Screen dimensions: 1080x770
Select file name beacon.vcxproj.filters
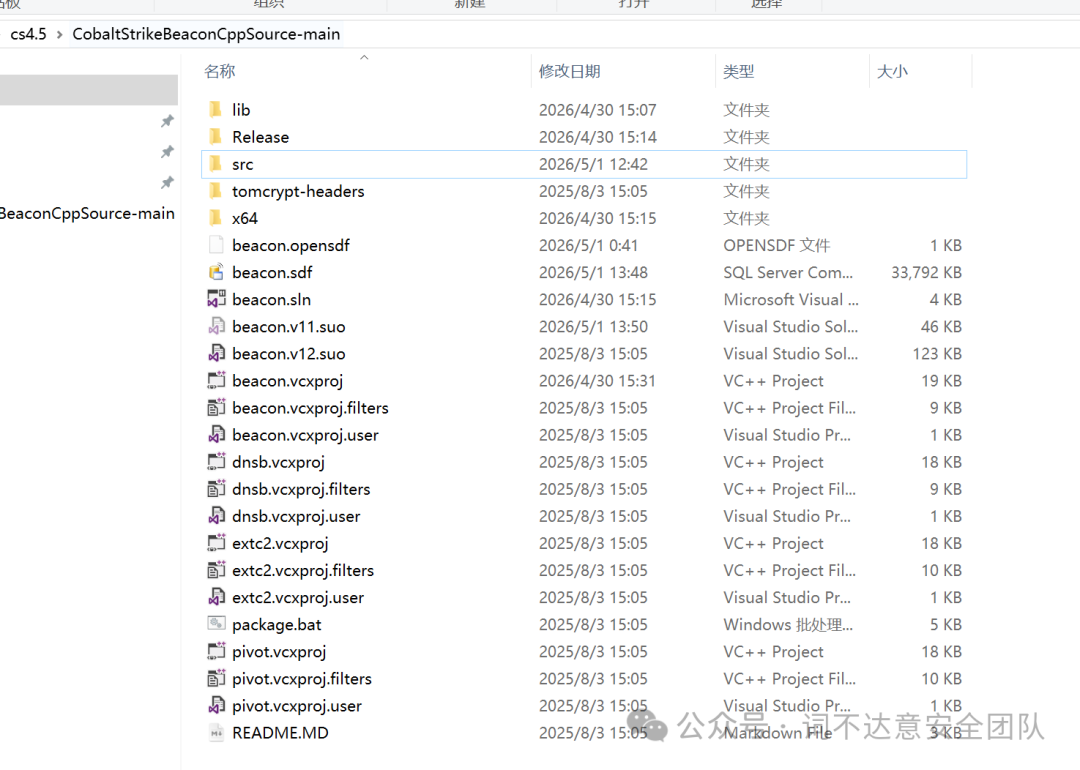310,408
